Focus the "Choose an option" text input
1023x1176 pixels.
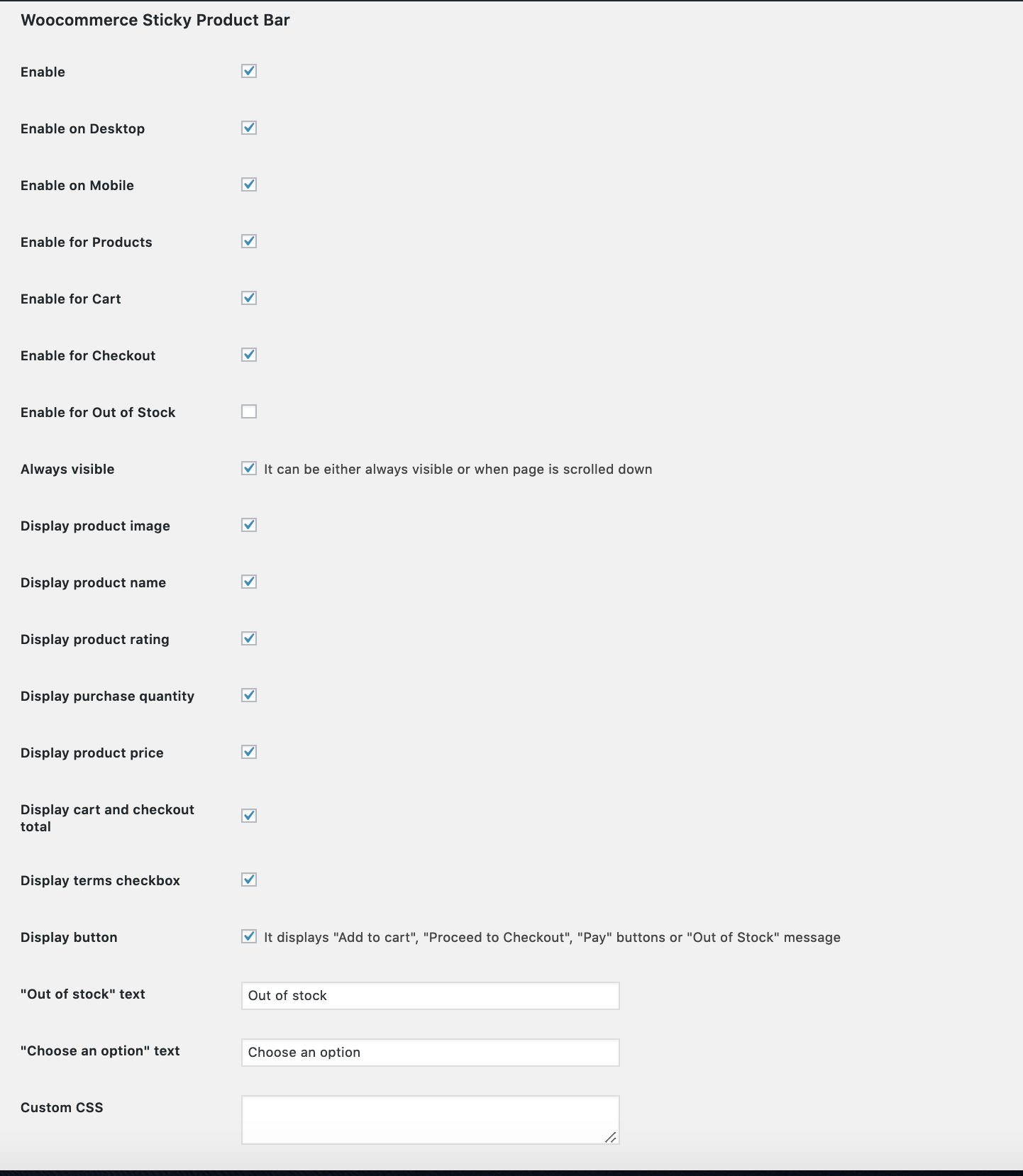click(430, 1053)
